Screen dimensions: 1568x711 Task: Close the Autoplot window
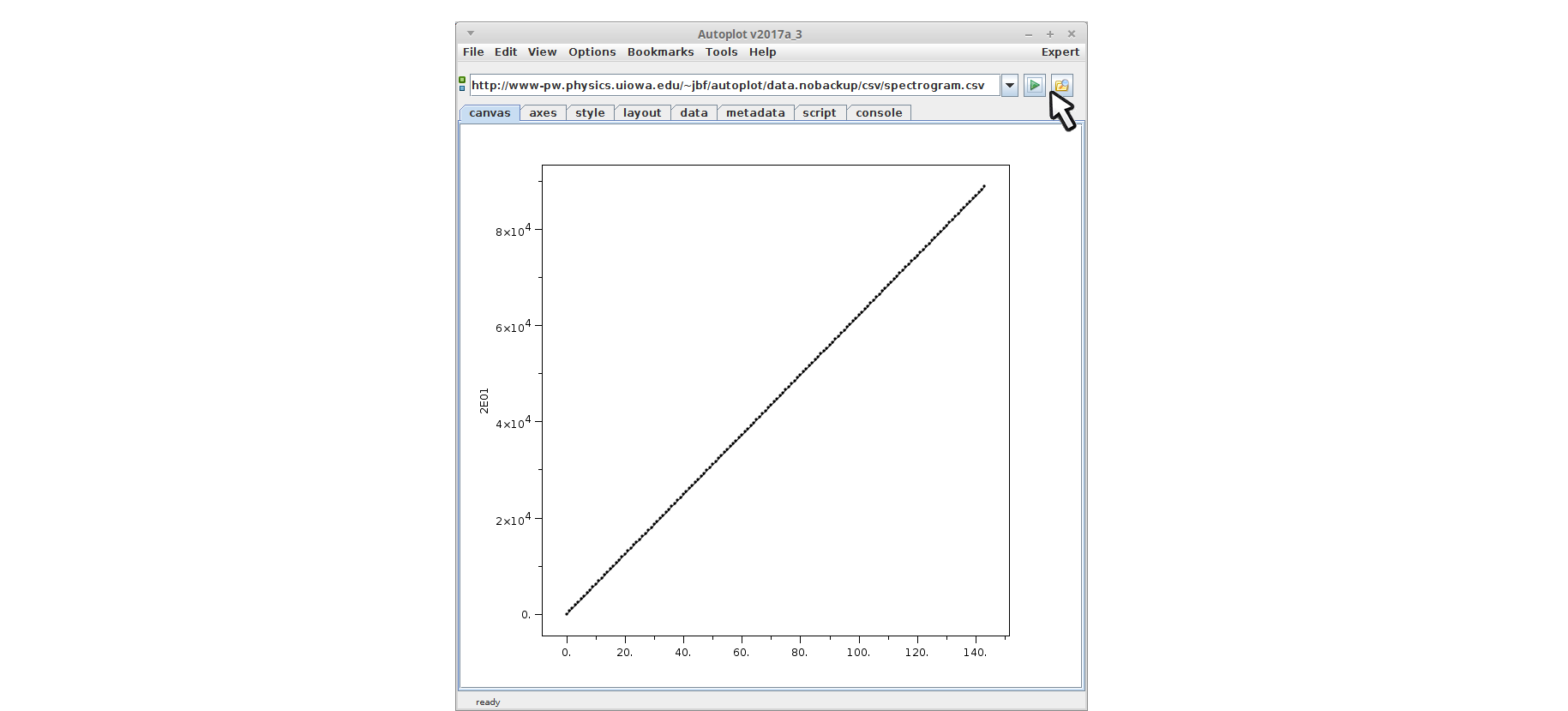tap(1072, 34)
